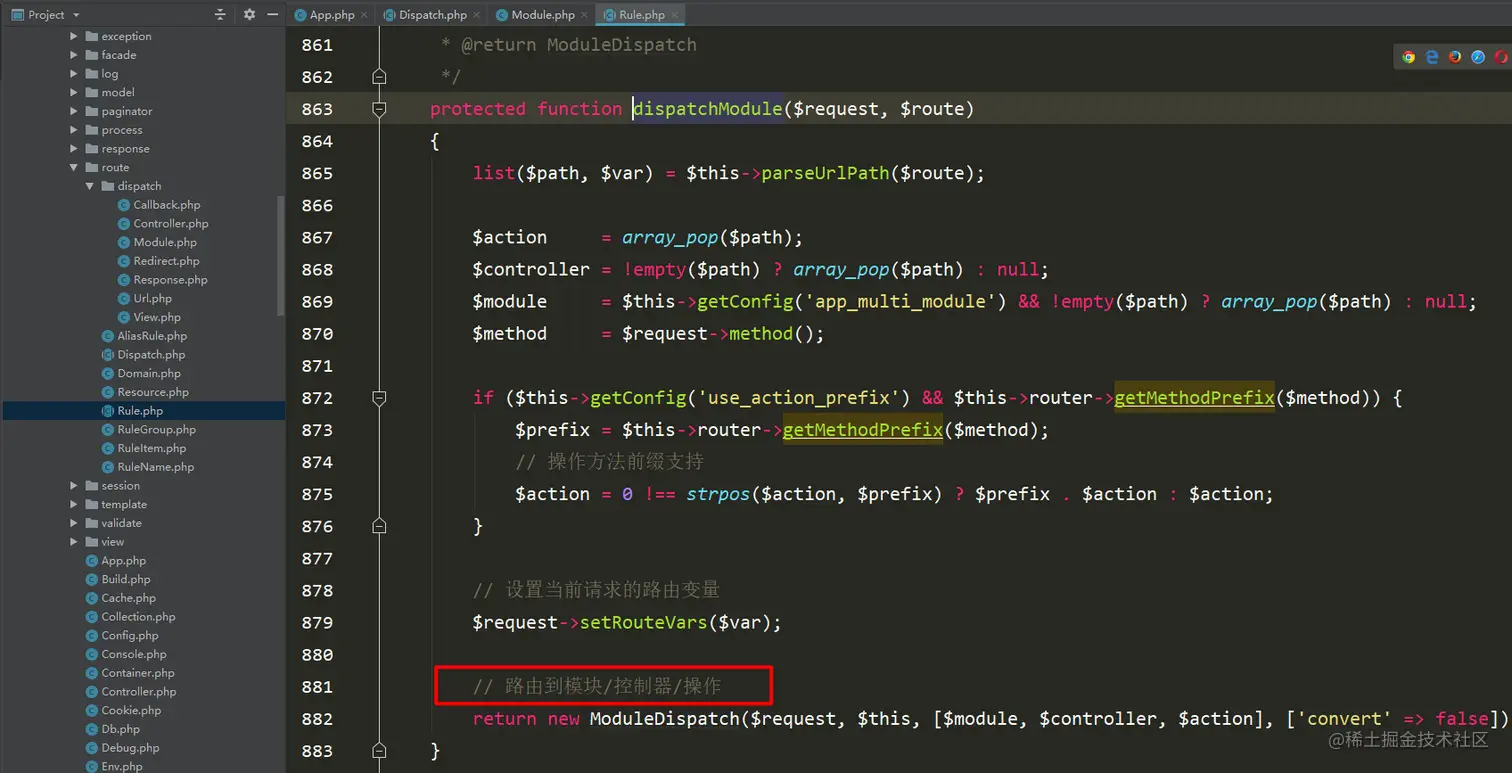
Task: Click the Build.php file icon
Action: pos(92,579)
